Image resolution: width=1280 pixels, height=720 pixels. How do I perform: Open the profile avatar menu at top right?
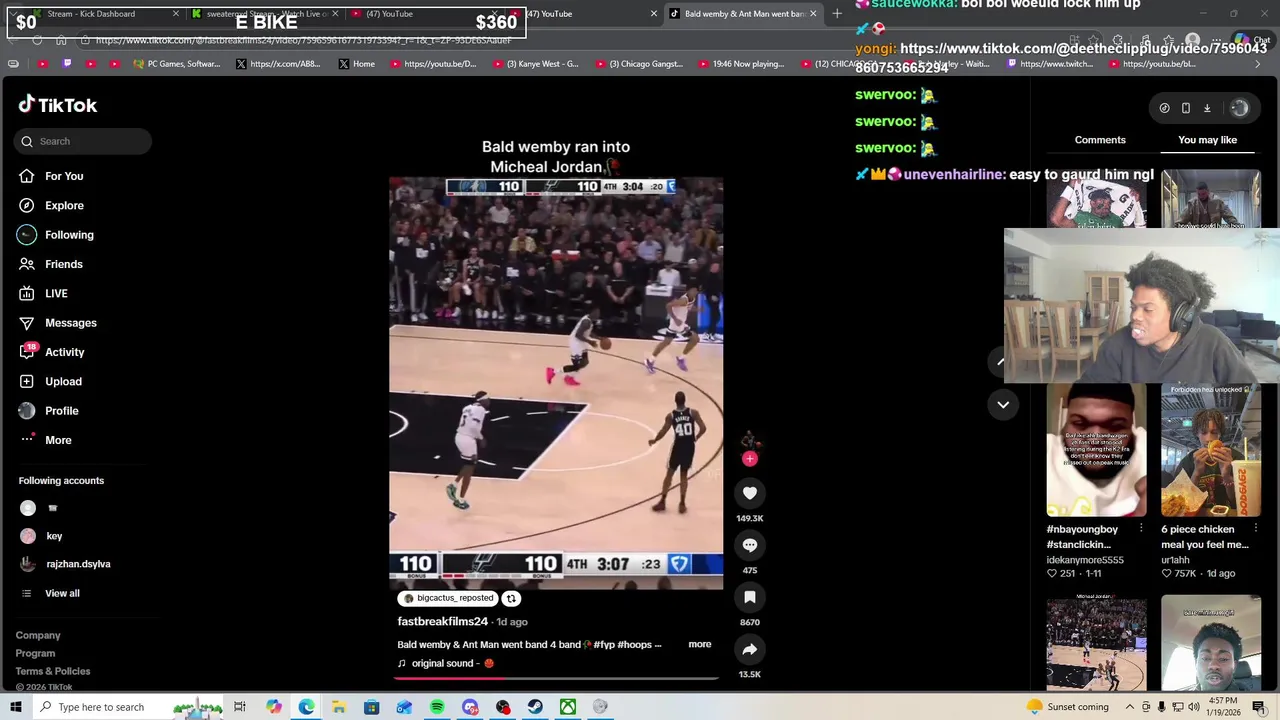click(x=1239, y=108)
